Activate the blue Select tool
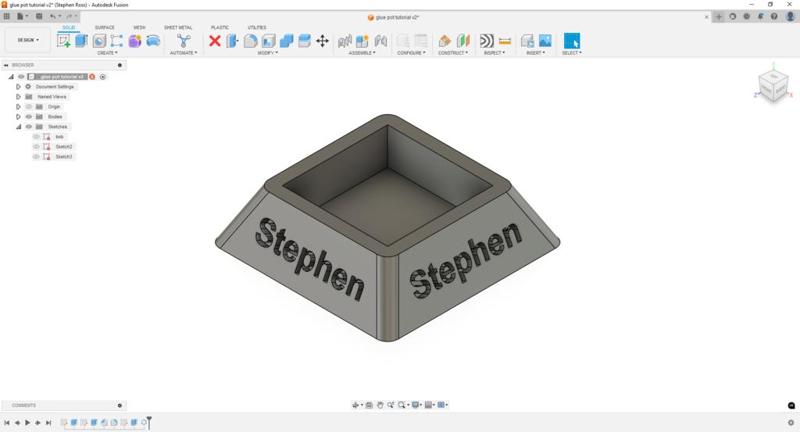Image resolution: width=800 pixels, height=432 pixels. pos(571,41)
